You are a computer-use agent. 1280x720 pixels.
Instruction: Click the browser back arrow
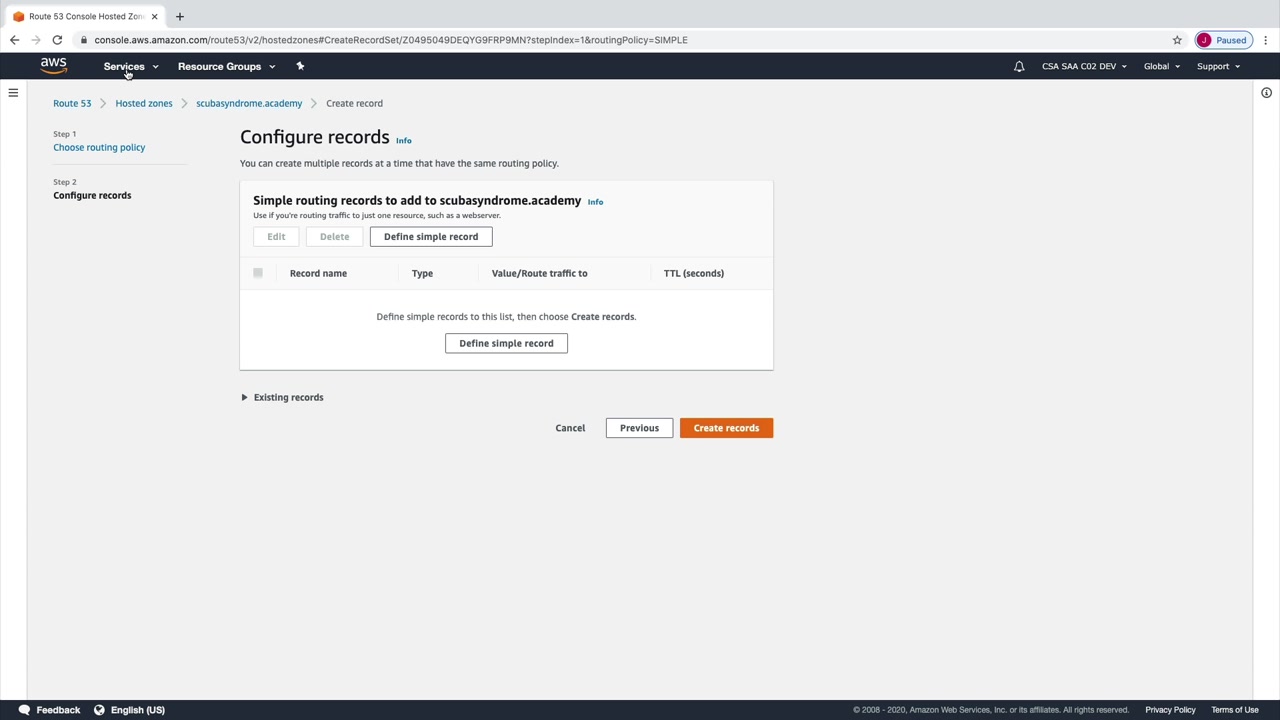(x=14, y=40)
